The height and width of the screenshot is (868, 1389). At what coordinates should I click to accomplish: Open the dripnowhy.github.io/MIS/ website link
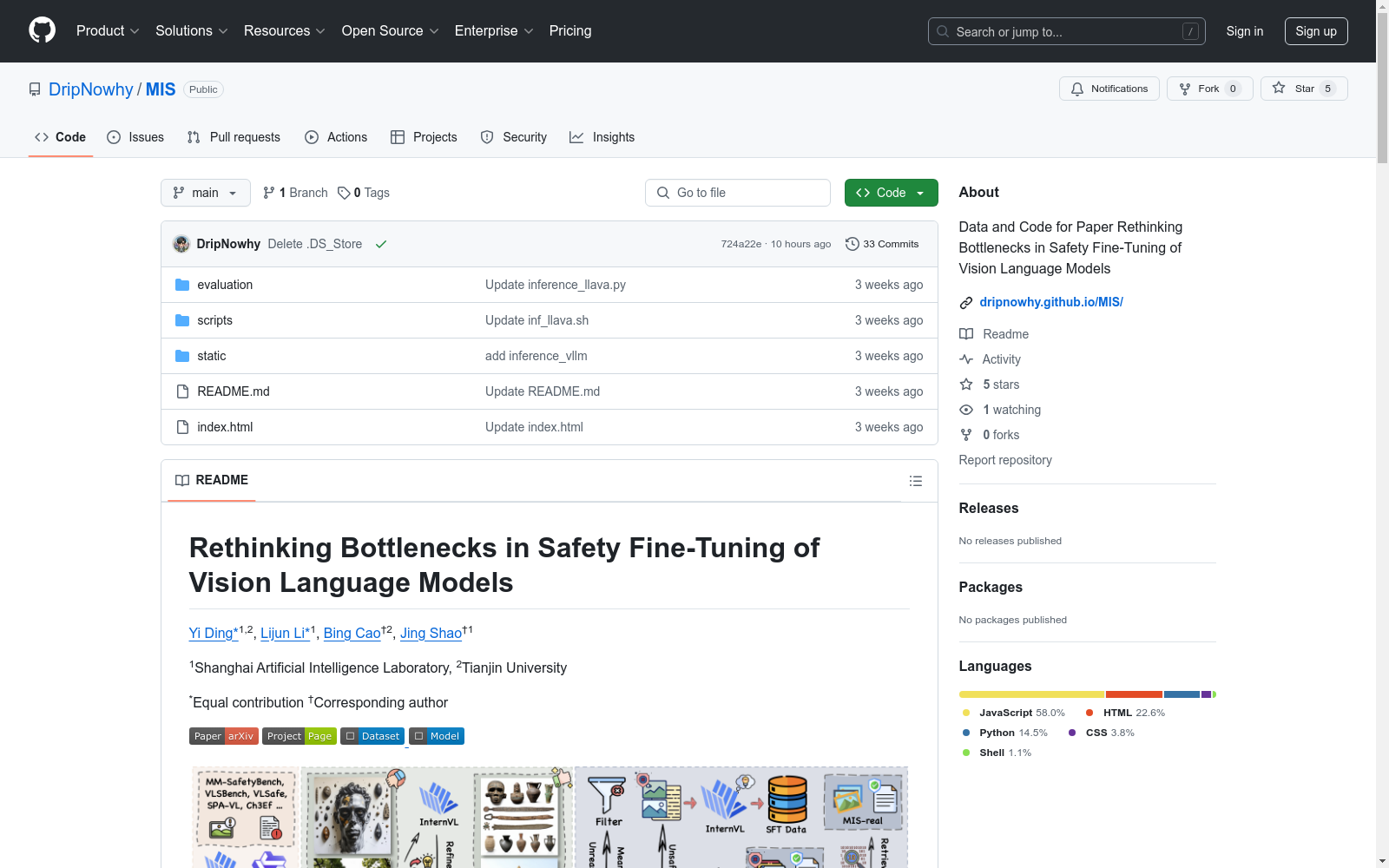point(1051,302)
